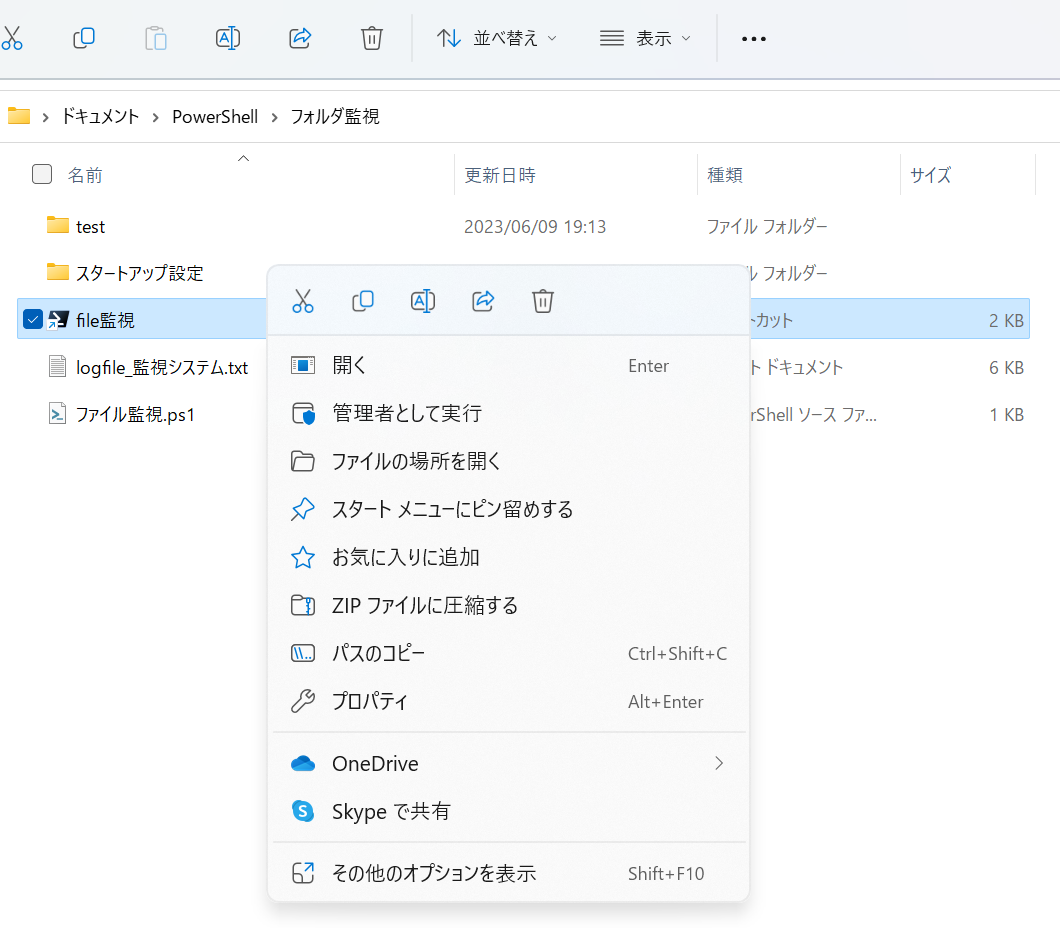The width and height of the screenshot is (1060, 928).
Task: Uncheck the file監視 selection checkbox
Action: coord(33,319)
